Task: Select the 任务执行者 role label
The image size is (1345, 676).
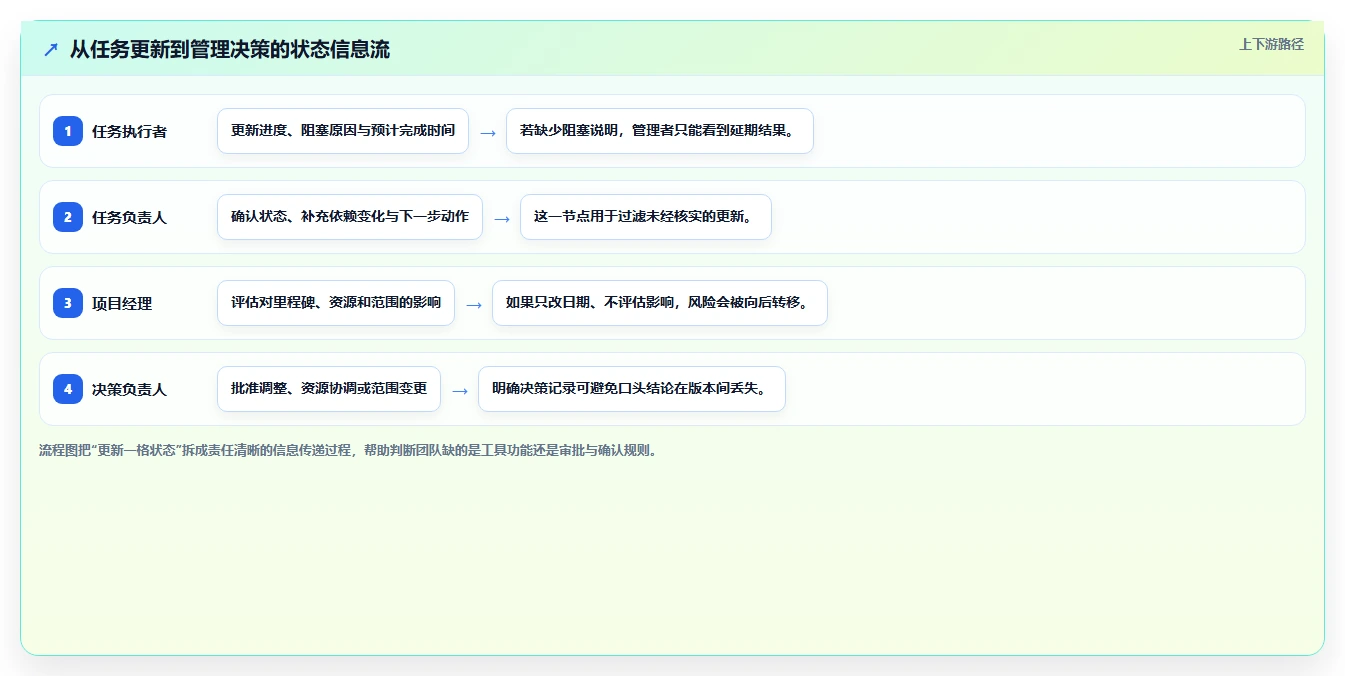Action: click(x=129, y=131)
